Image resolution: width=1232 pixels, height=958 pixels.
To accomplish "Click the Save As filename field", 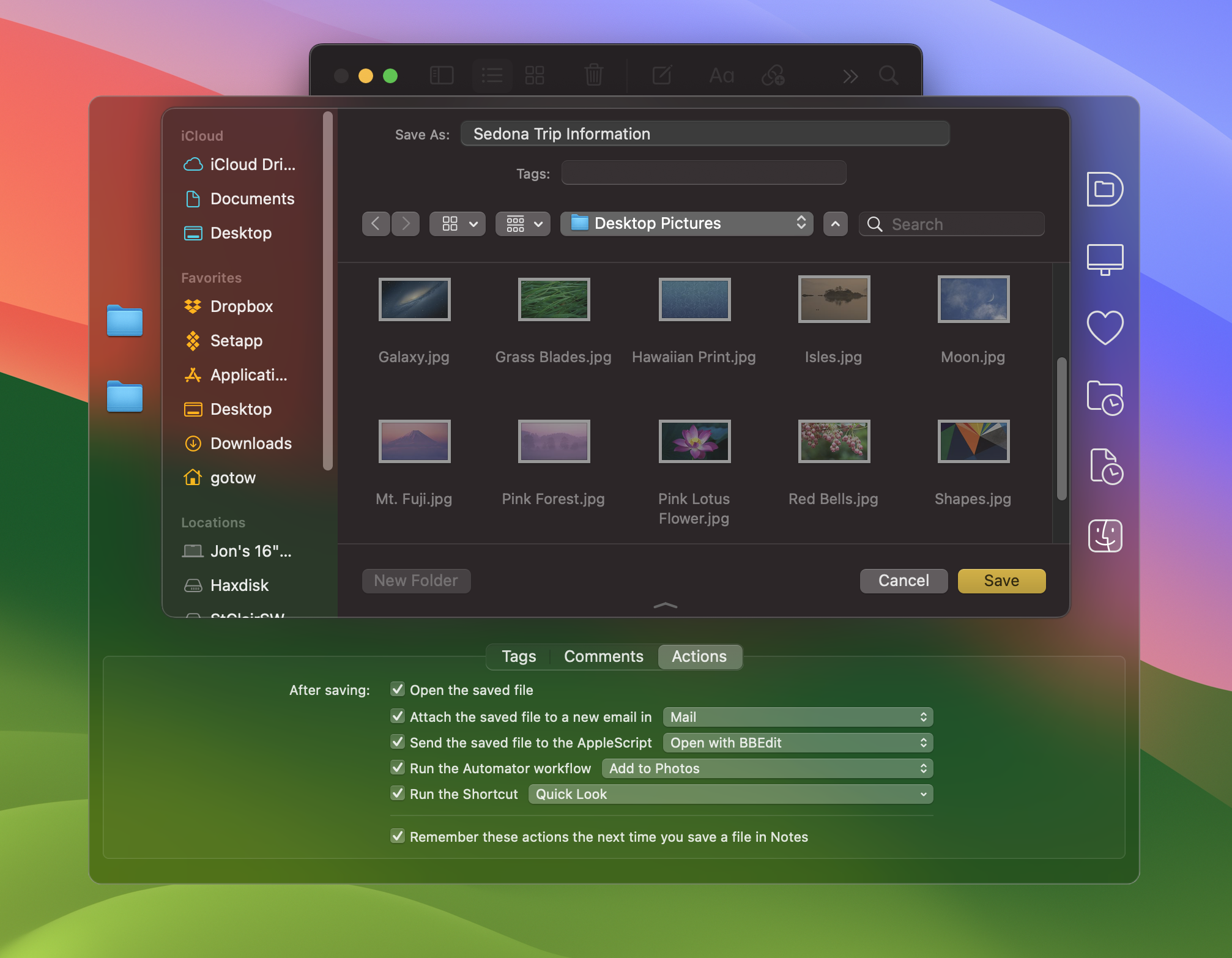I will (x=705, y=134).
